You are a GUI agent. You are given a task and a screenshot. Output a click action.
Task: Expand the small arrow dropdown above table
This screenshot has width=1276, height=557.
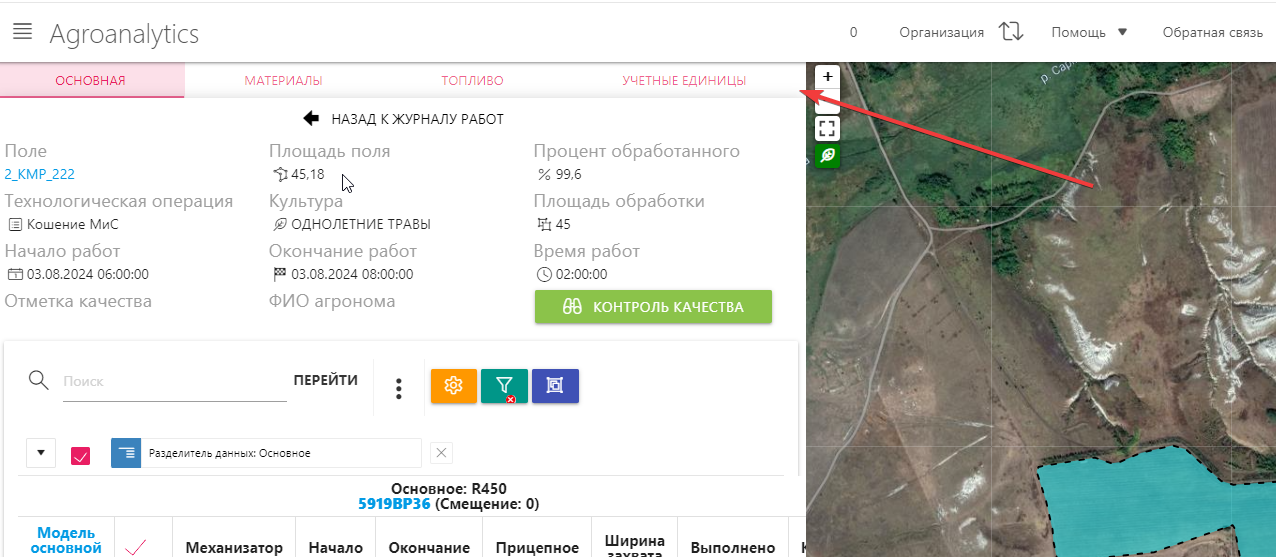(40, 453)
